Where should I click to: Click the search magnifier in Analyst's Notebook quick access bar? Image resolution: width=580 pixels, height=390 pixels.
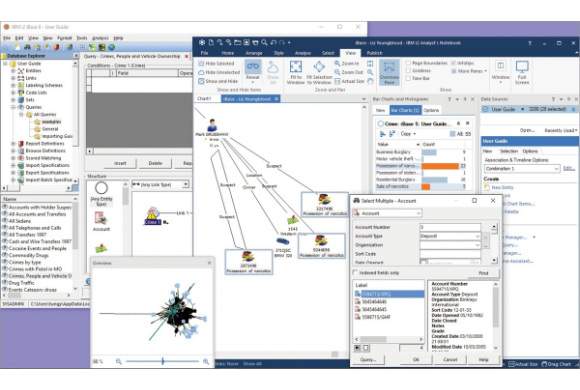click(x=264, y=43)
